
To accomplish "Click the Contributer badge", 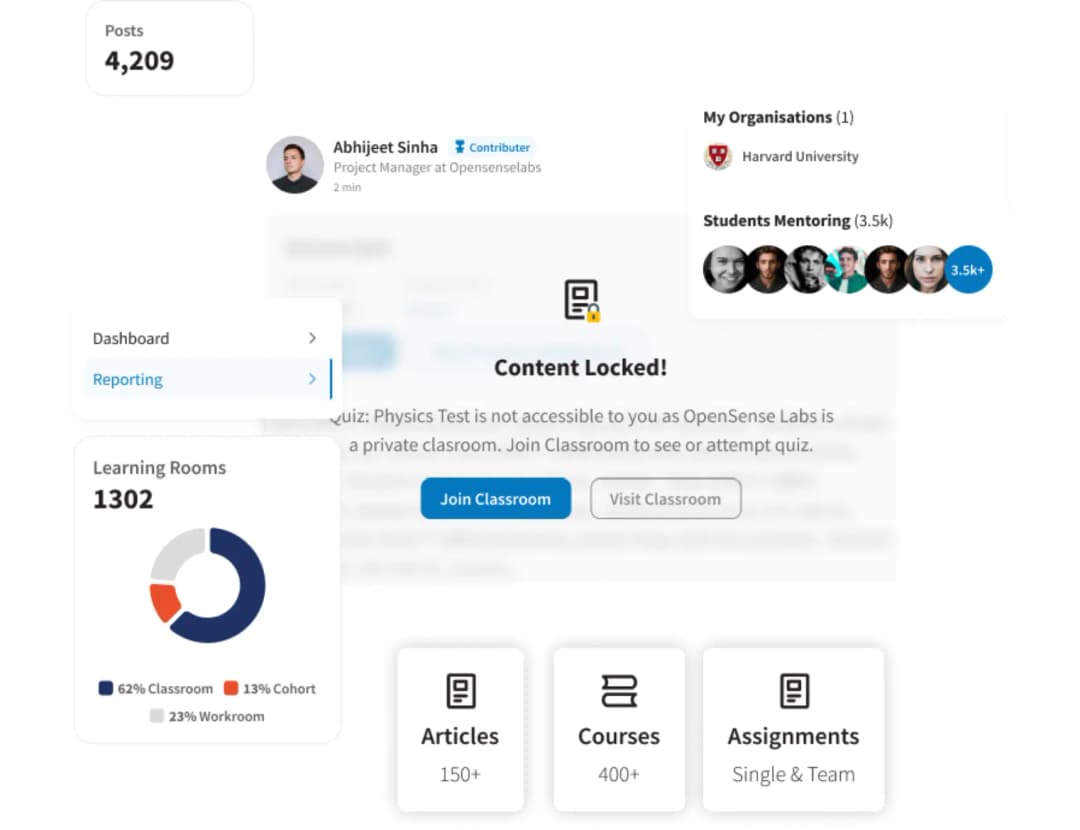I will tap(492, 147).
